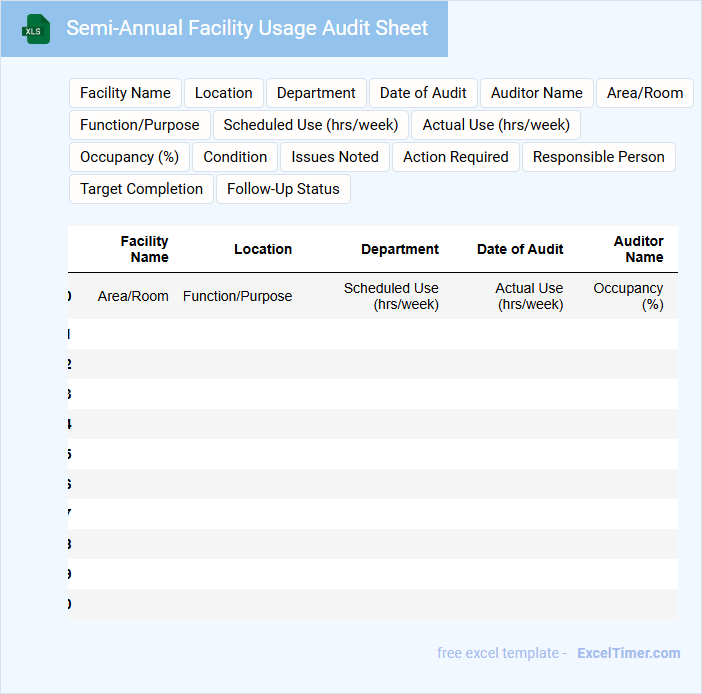Select the Area/Room tag
Image resolution: width=702 pixels, height=694 pixels.
coord(645,93)
